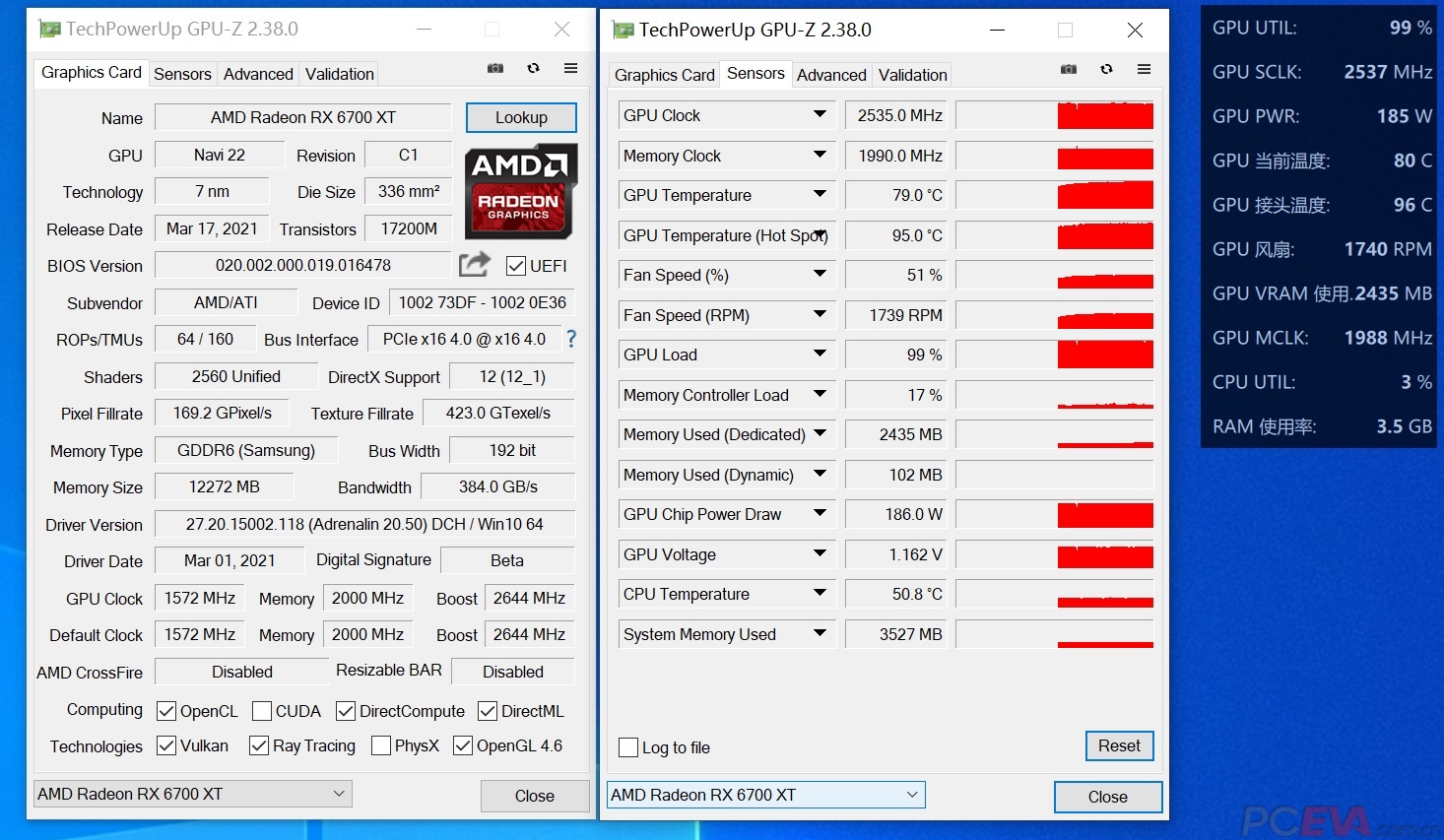
Task: Click the Lookup button
Action: tap(521, 117)
